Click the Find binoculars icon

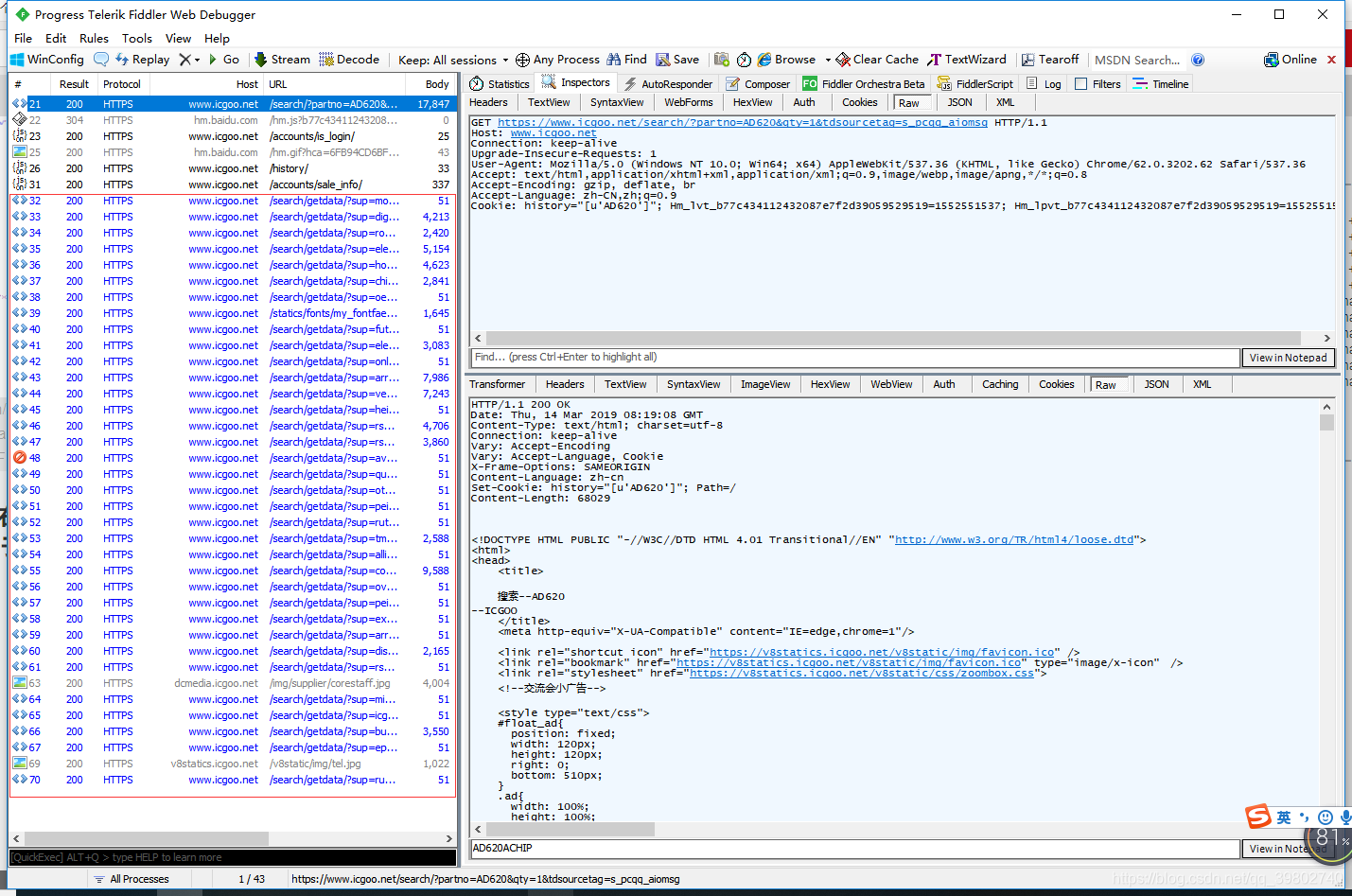[x=614, y=60]
